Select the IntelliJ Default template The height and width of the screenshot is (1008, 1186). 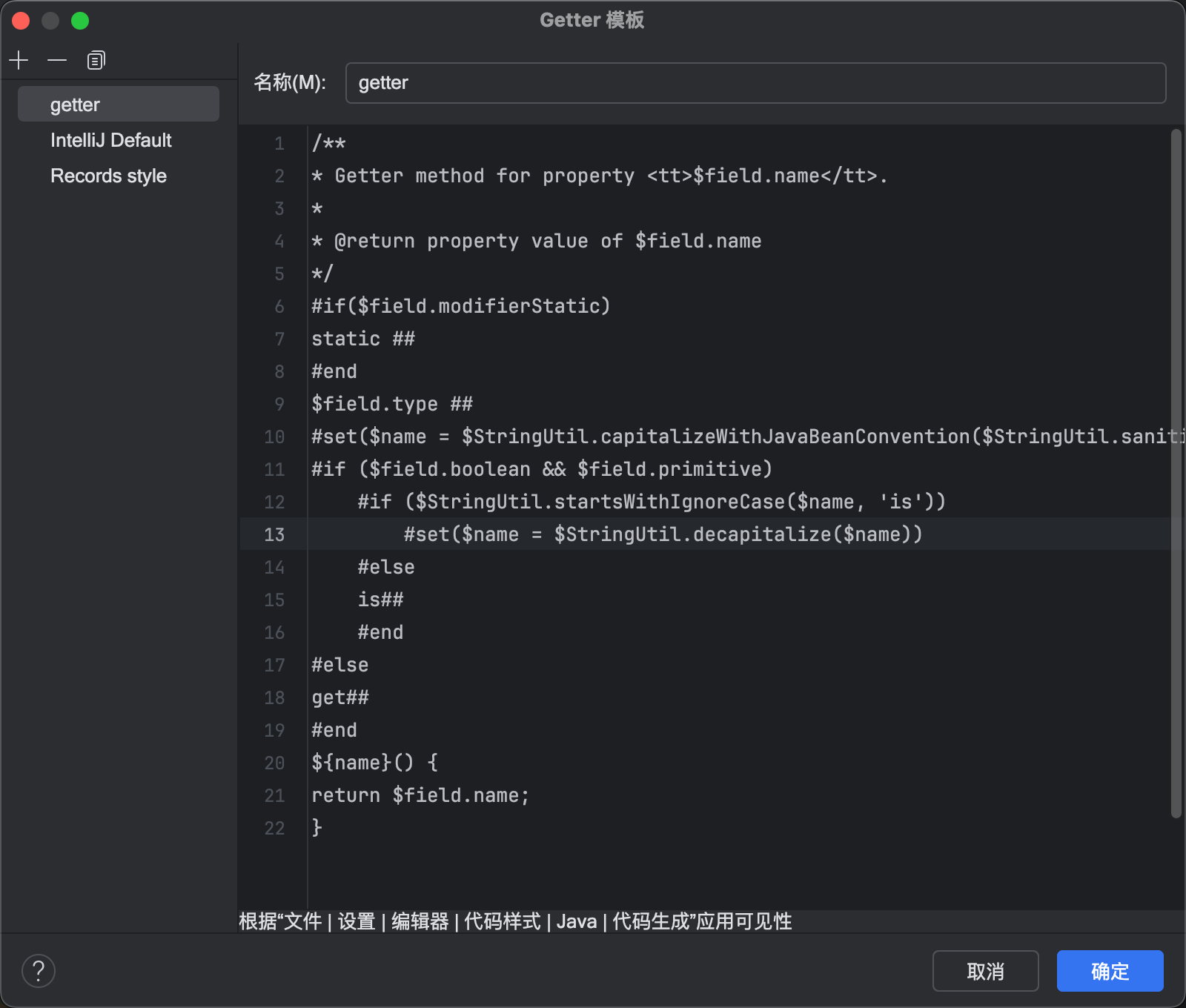coord(111,140)
